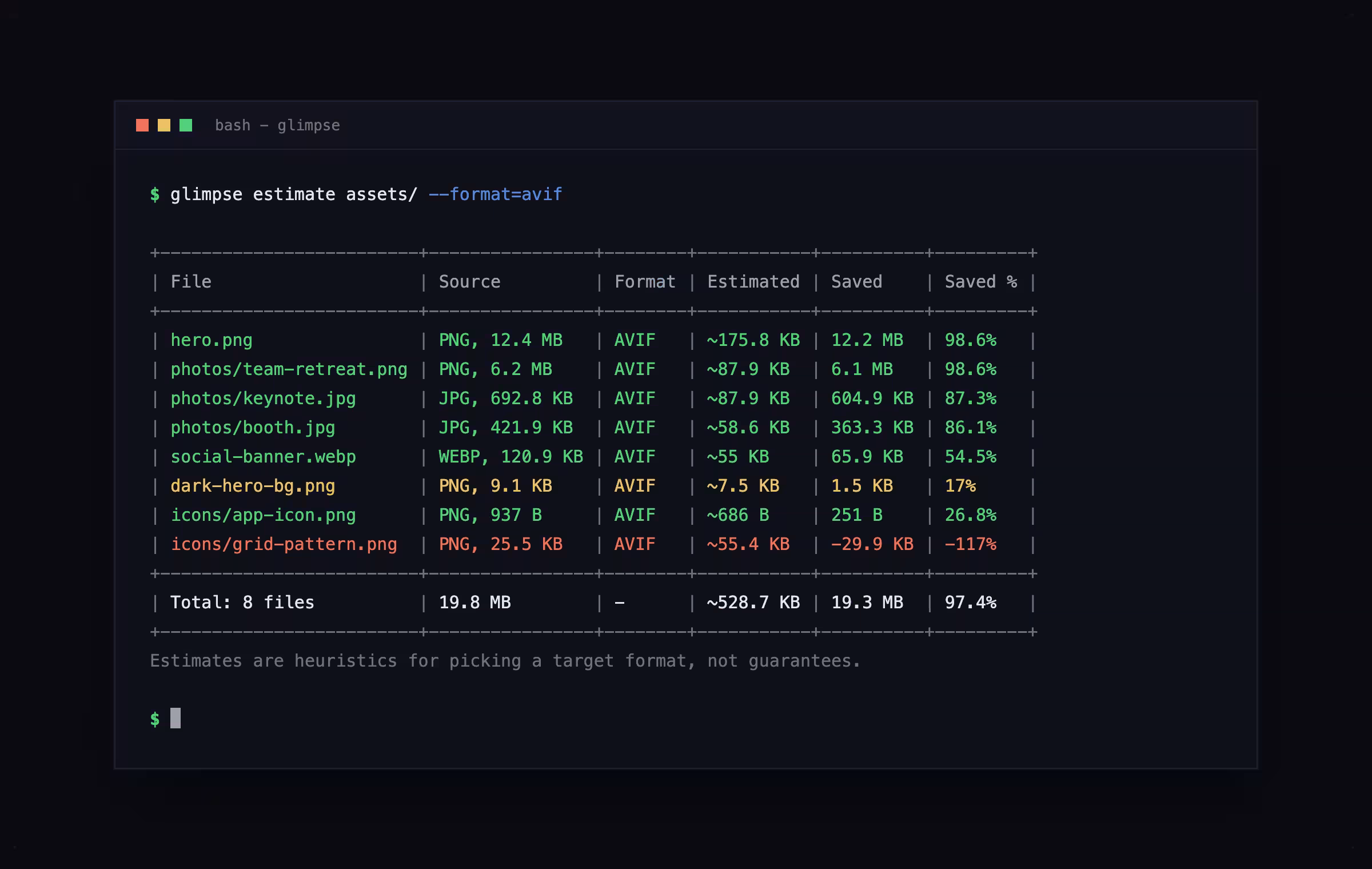Click the 'PNG, 6.2 MB' source value

496,369
